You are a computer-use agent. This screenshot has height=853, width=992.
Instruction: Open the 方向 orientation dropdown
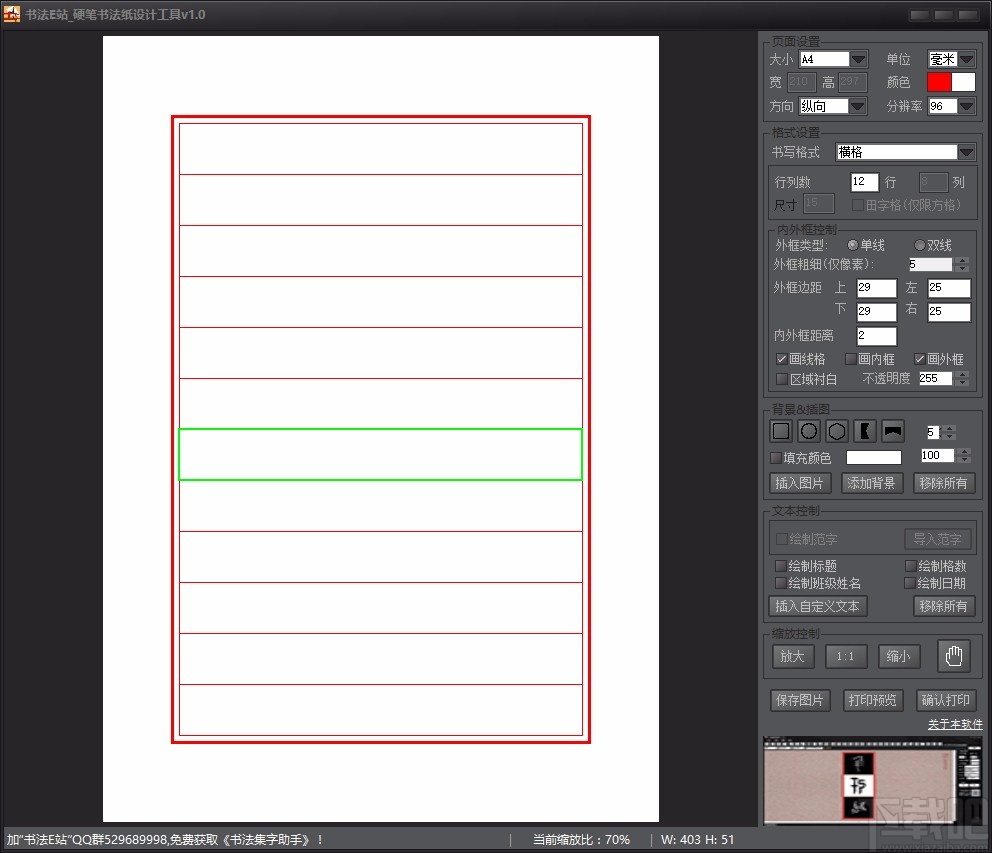(857, 106)
